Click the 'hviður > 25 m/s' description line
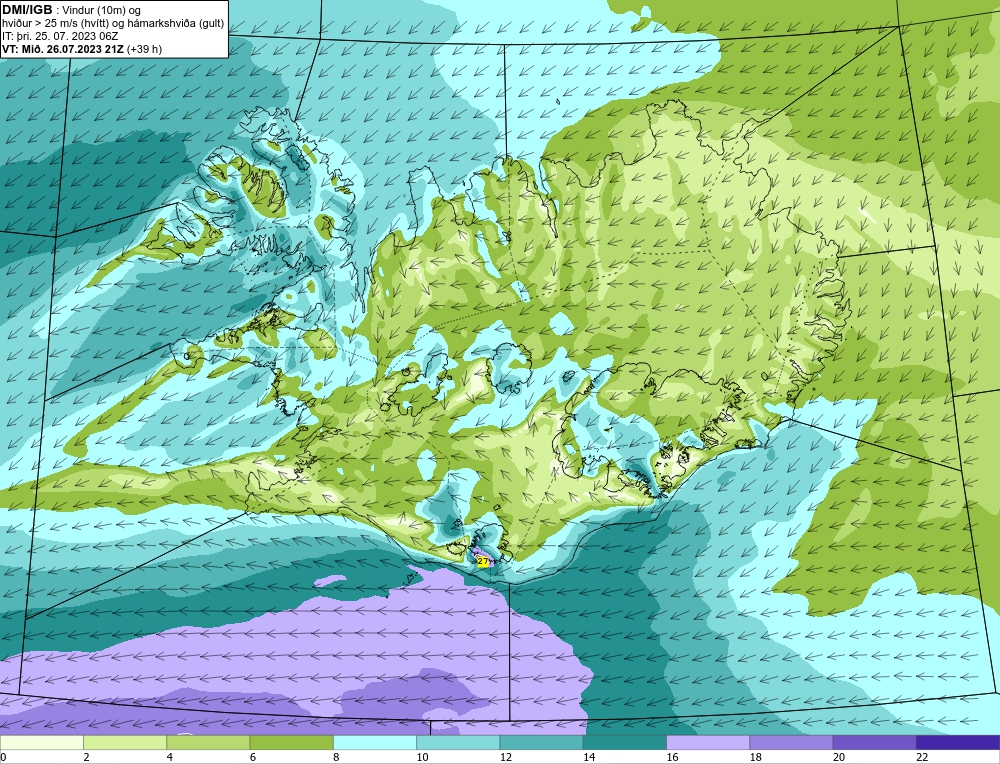 click(113, 24)
